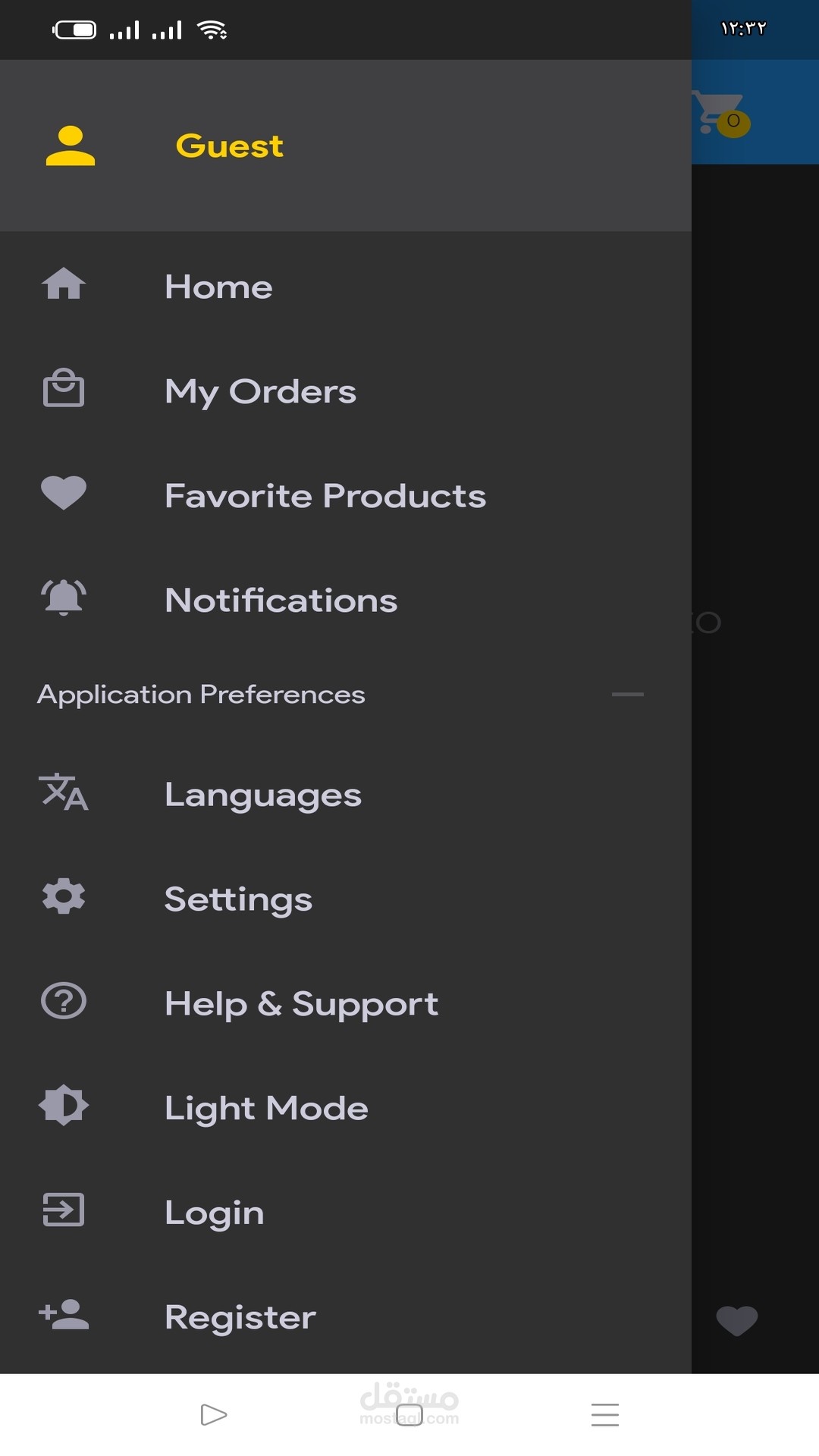Screen dimensions: 819x1456
Task: Click the Help & Support question icon
Action: point(64,1001)
